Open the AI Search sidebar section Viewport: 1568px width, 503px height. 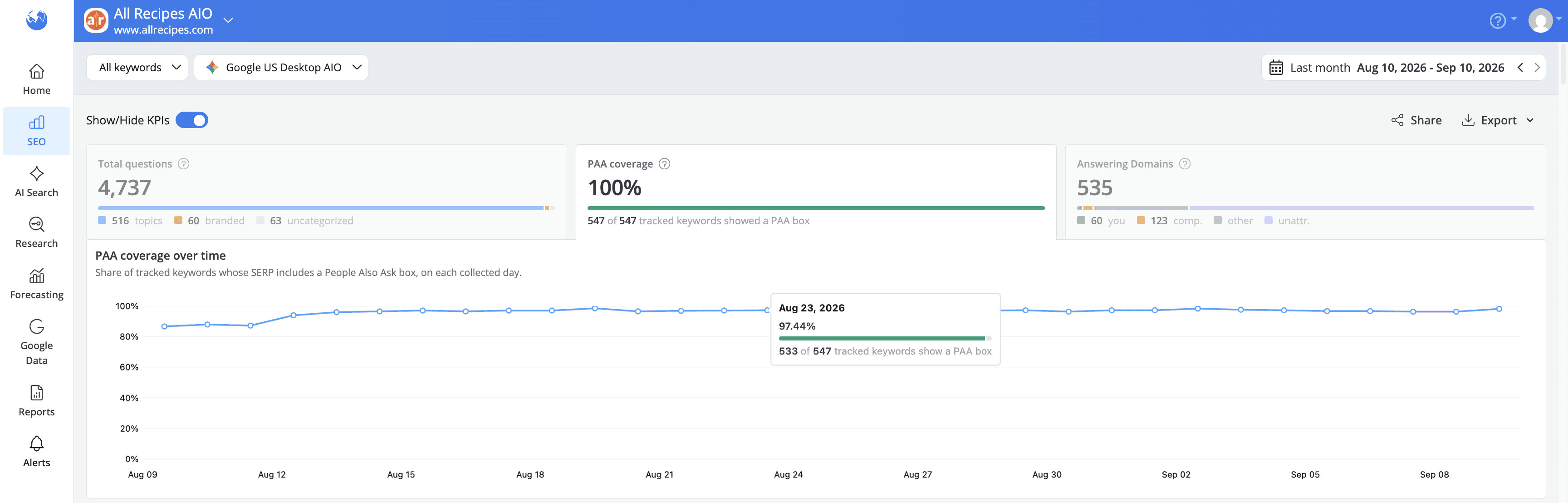[x=36, y=182]
